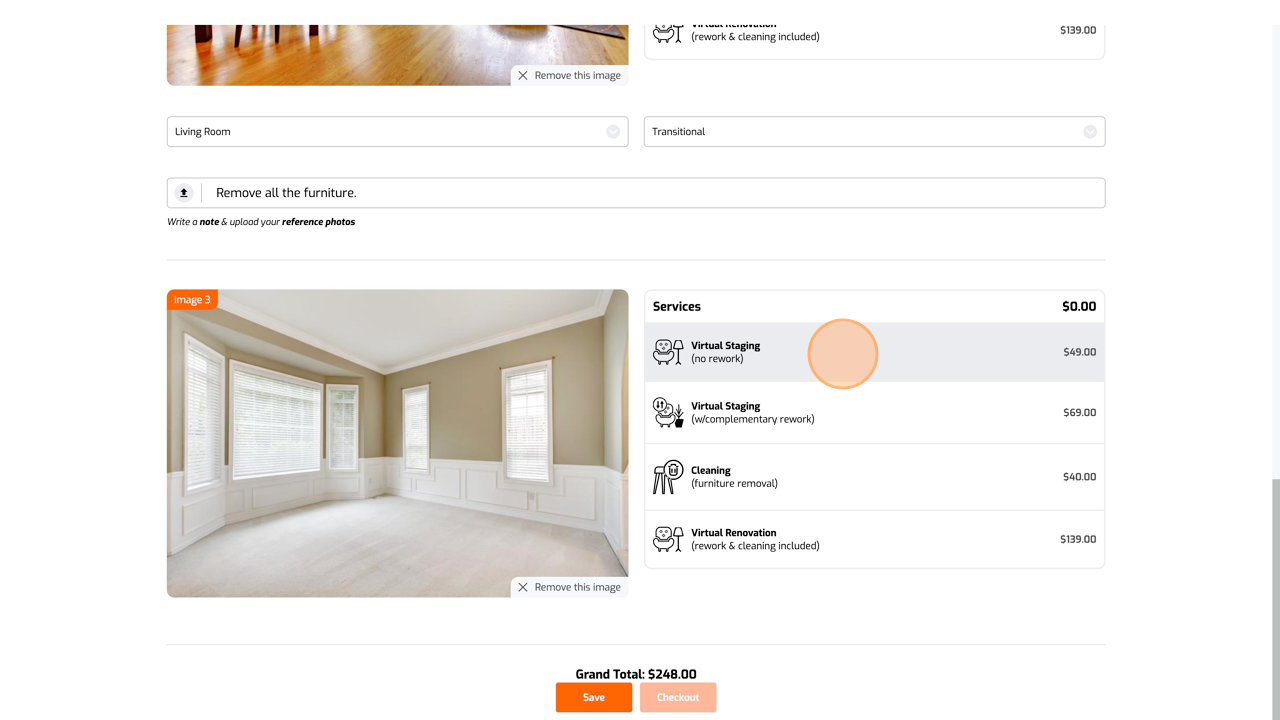This screenshot has width=1280, height=720.
Task: Click the X icon on the upper image remove
Action: [523, 75]
